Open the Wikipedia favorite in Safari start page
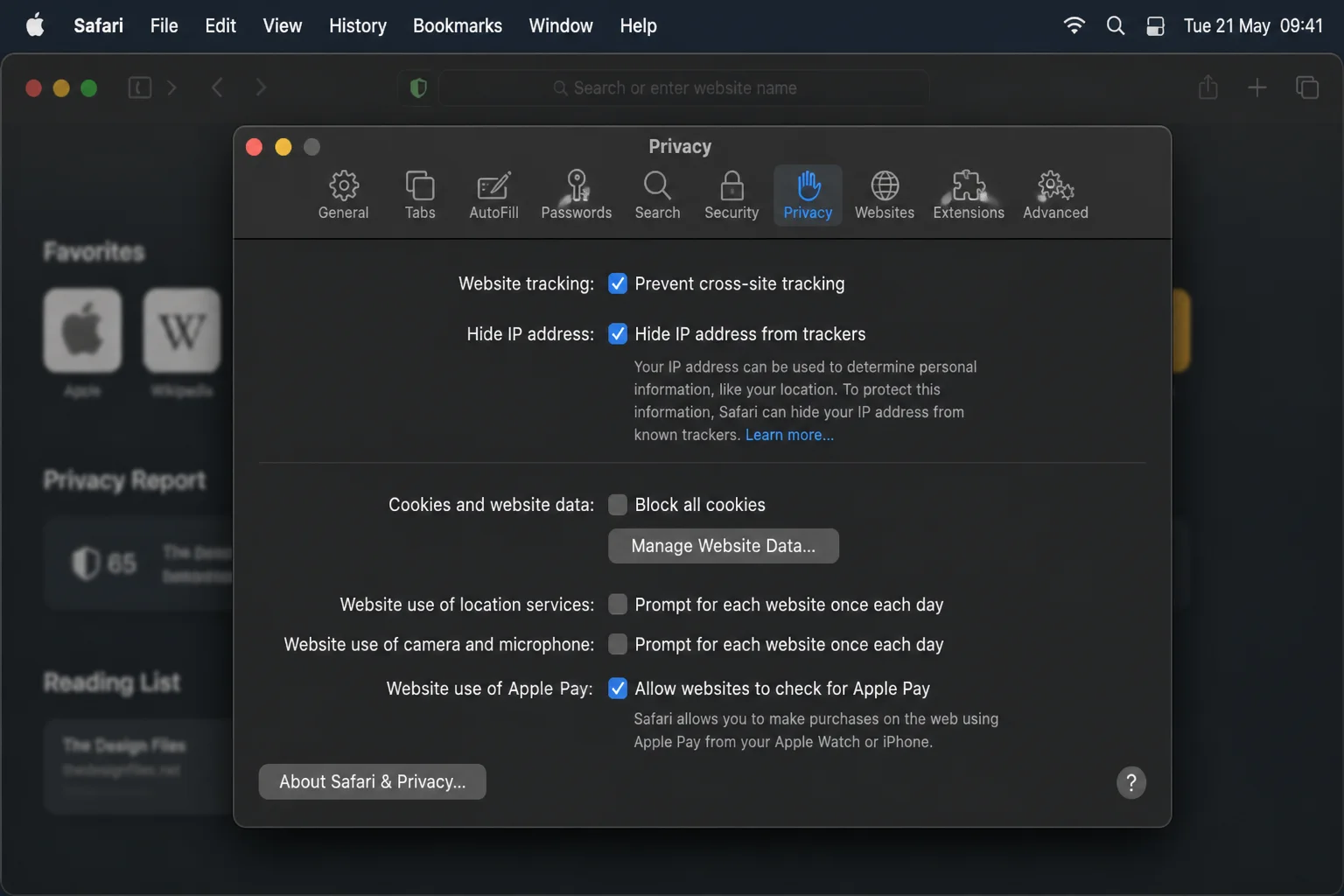 (182, 331)
